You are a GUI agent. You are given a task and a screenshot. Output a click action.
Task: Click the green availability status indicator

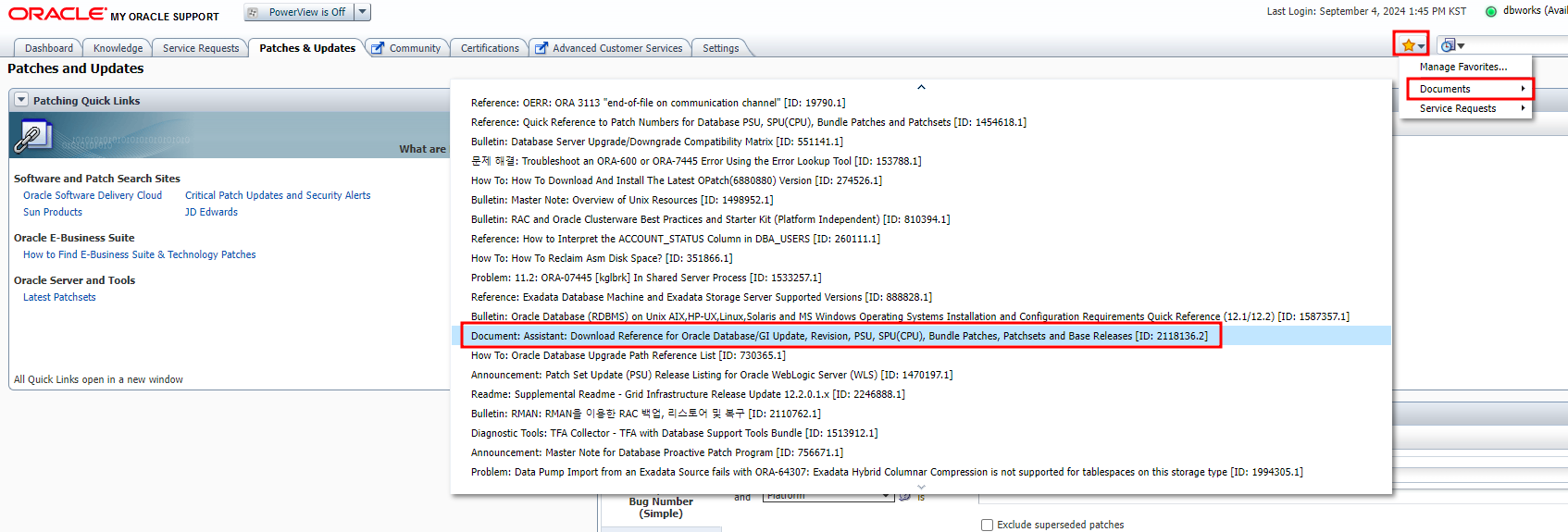pyautogui.click(x=1491, y=12)
